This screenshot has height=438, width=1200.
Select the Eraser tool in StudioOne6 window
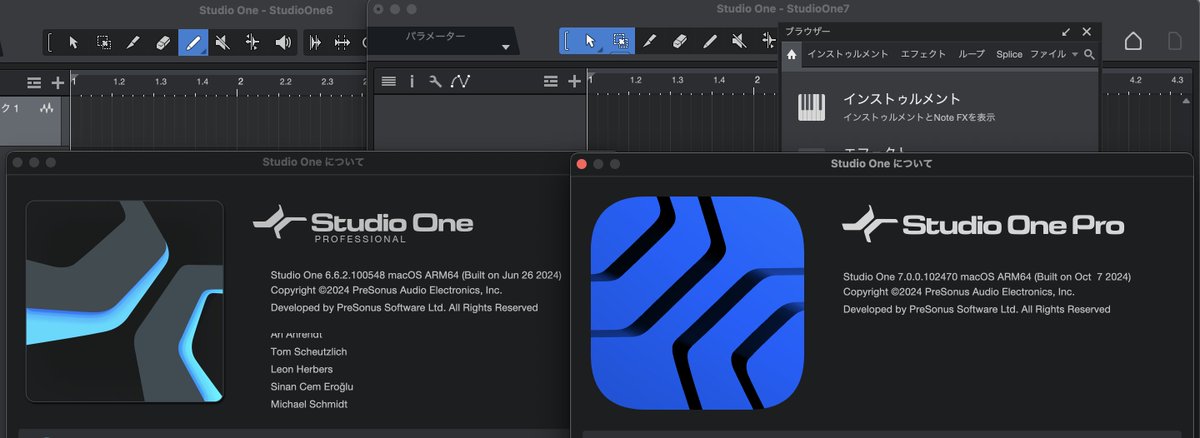163,42
